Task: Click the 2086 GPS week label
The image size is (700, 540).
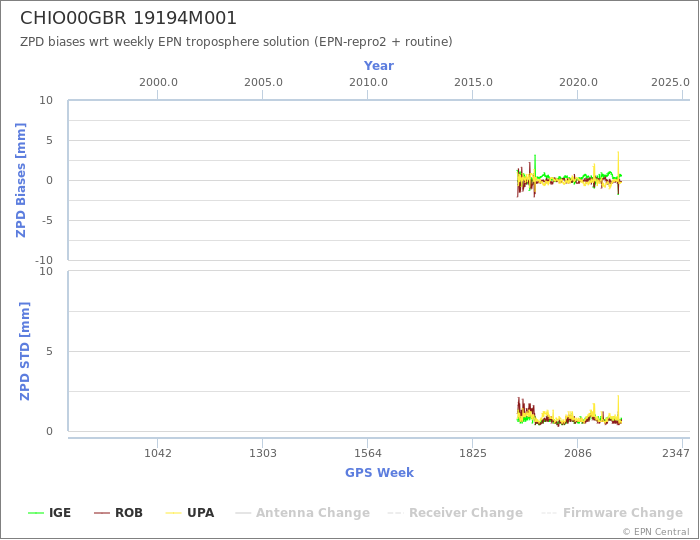Action: point(578,453)
